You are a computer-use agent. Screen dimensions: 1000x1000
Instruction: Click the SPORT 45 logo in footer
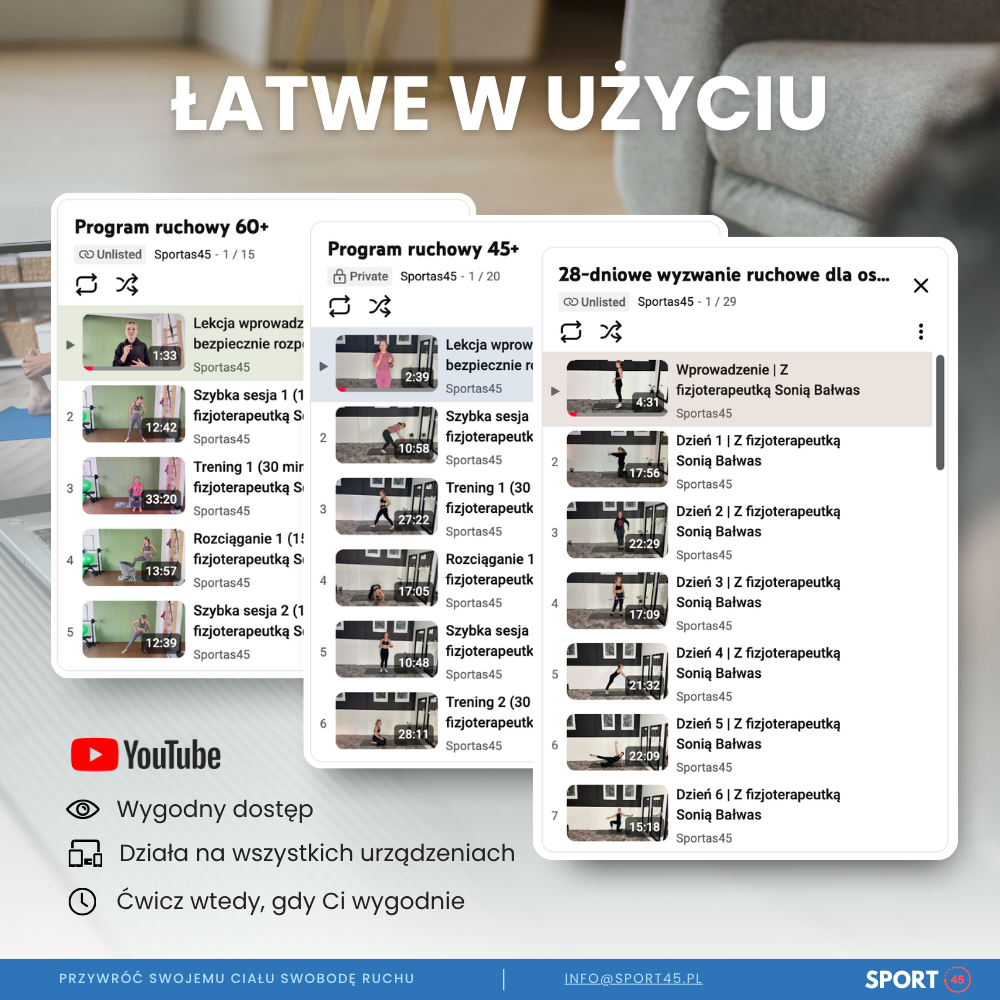click(x=918, y=979)
